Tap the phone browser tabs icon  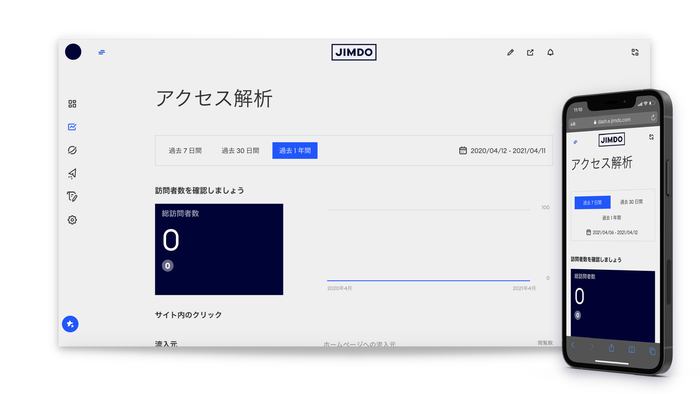click(x=652, y=352)
